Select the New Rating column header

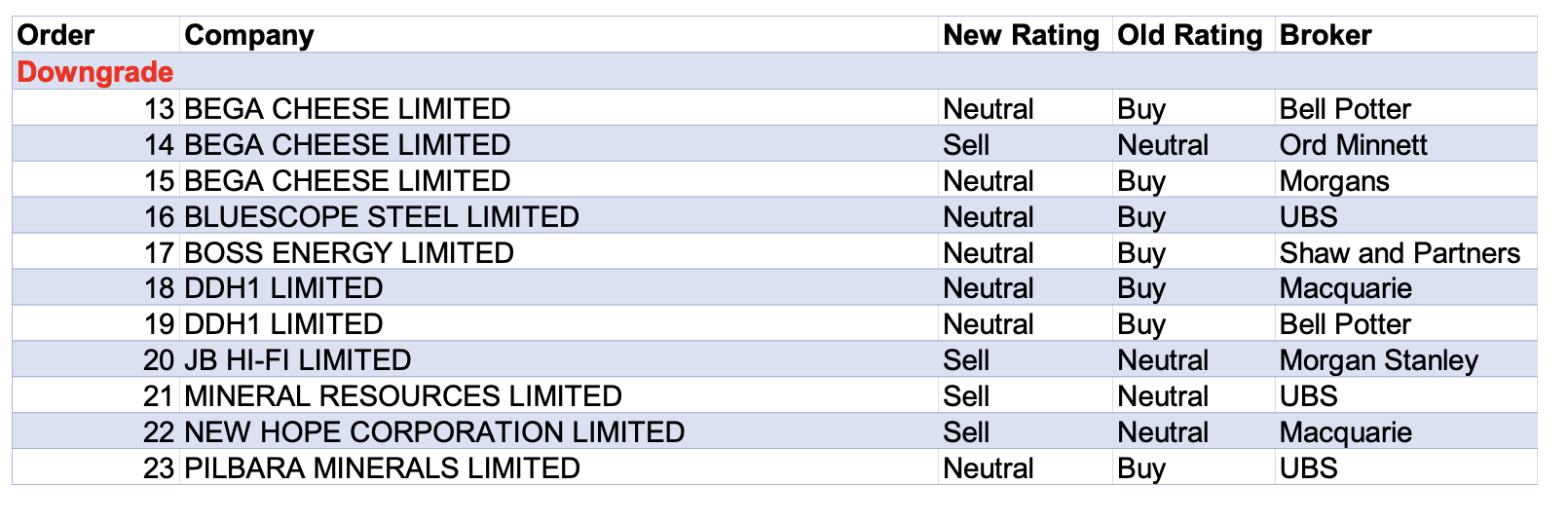pyautogui.click(x=1021, y=35)
